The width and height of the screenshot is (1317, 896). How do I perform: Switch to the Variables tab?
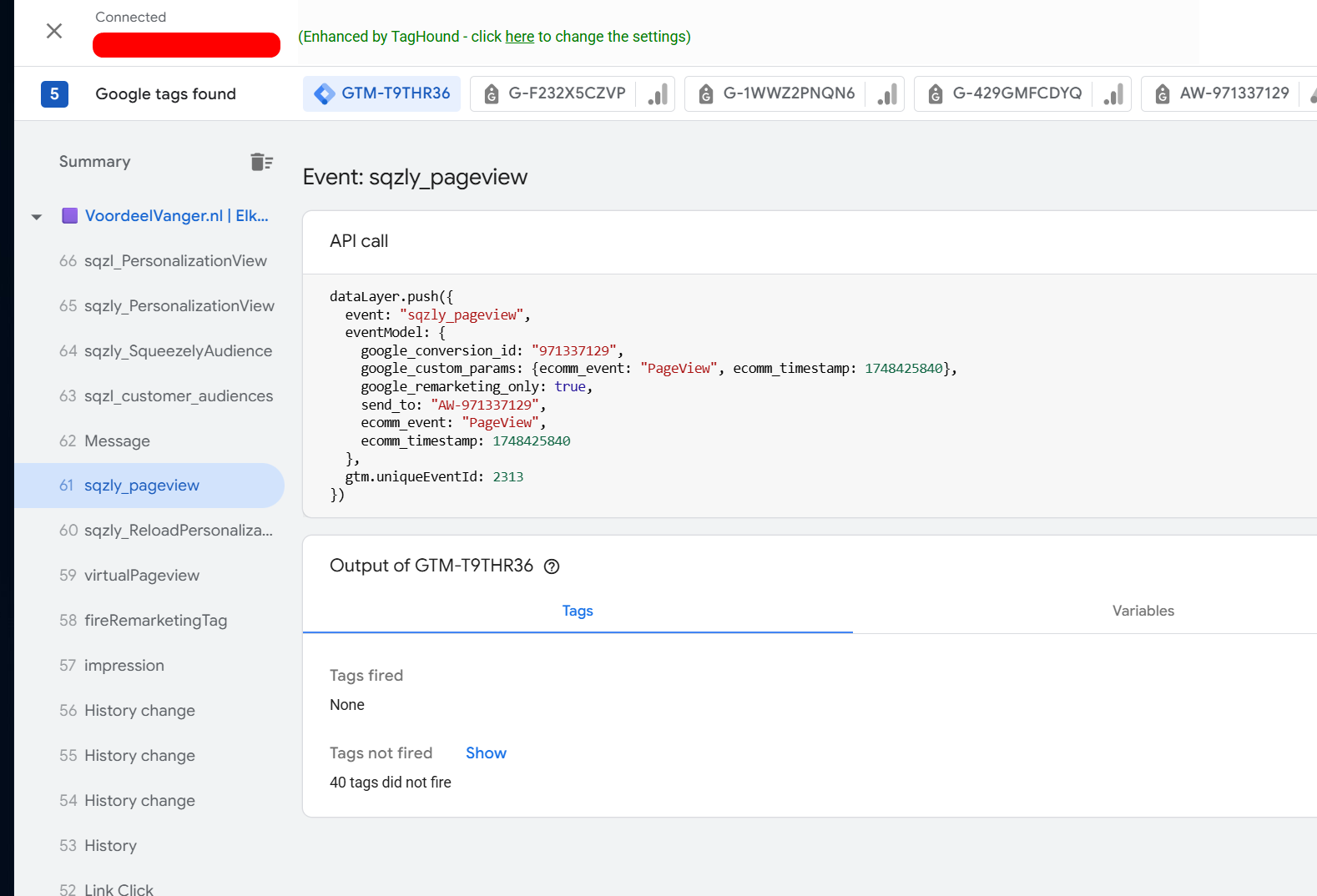(x=1143, y=611)
